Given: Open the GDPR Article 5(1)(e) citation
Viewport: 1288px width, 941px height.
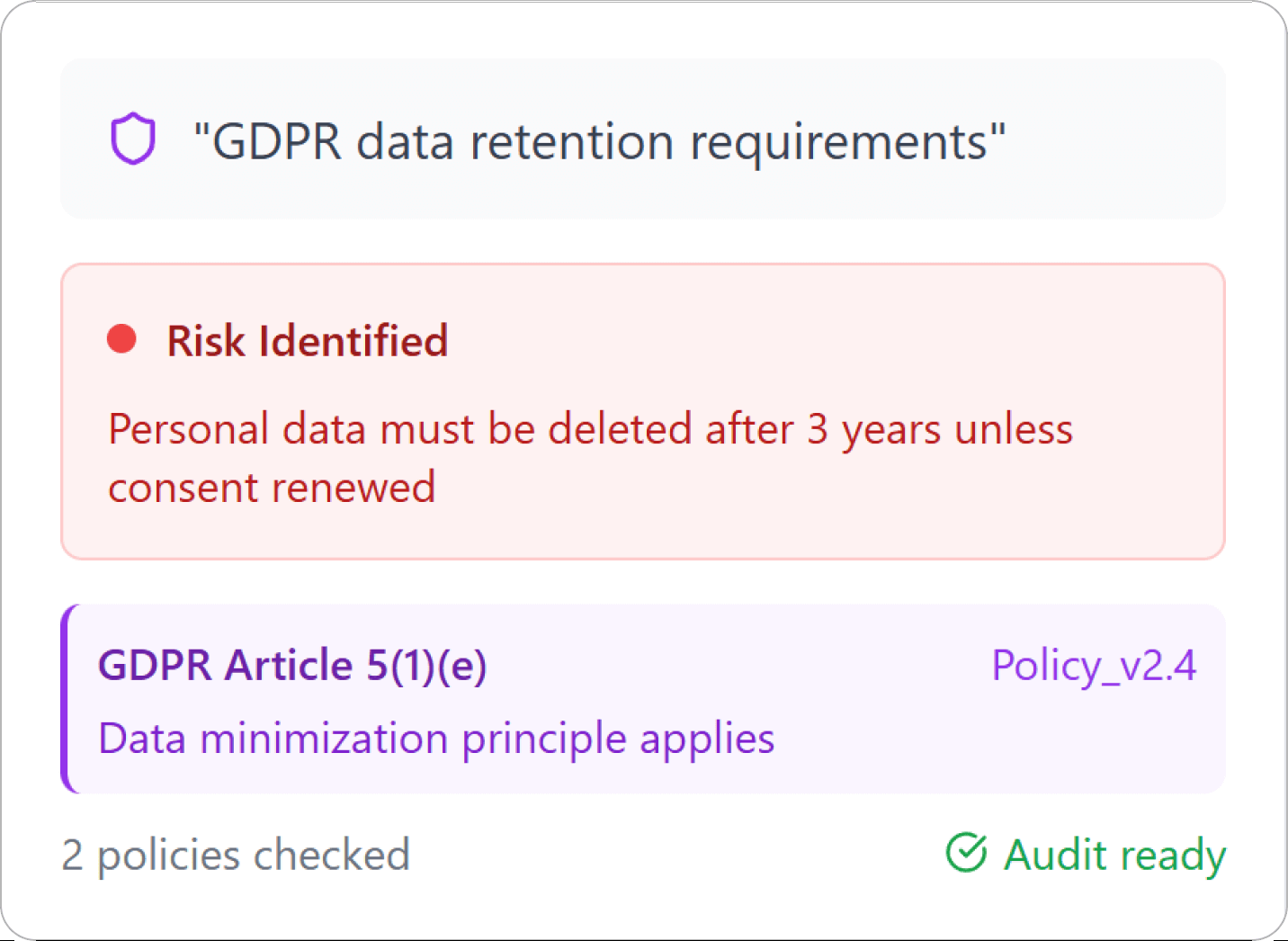Looking at the screenshot, I should point(292,666).
